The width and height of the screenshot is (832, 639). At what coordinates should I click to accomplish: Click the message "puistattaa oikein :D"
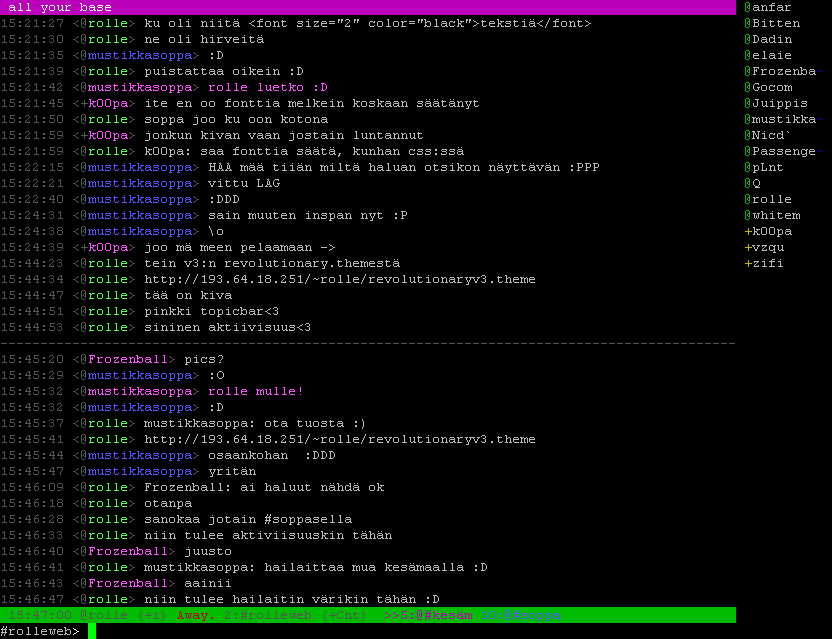(224, 71)
